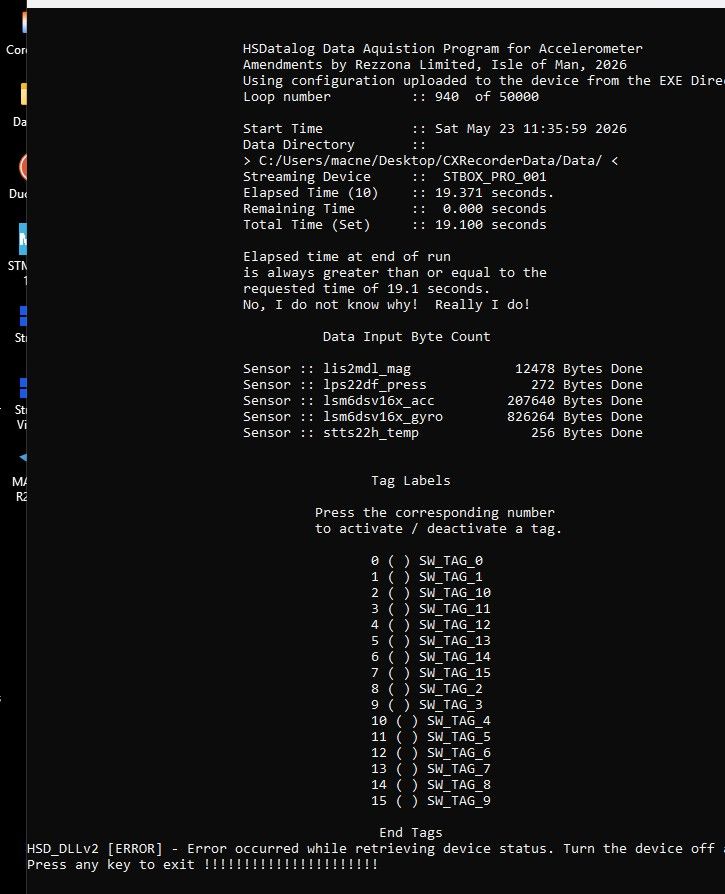Click the Loop number value "940 of 50000"
The image size is (725, 894).
(x=487, y=97)
